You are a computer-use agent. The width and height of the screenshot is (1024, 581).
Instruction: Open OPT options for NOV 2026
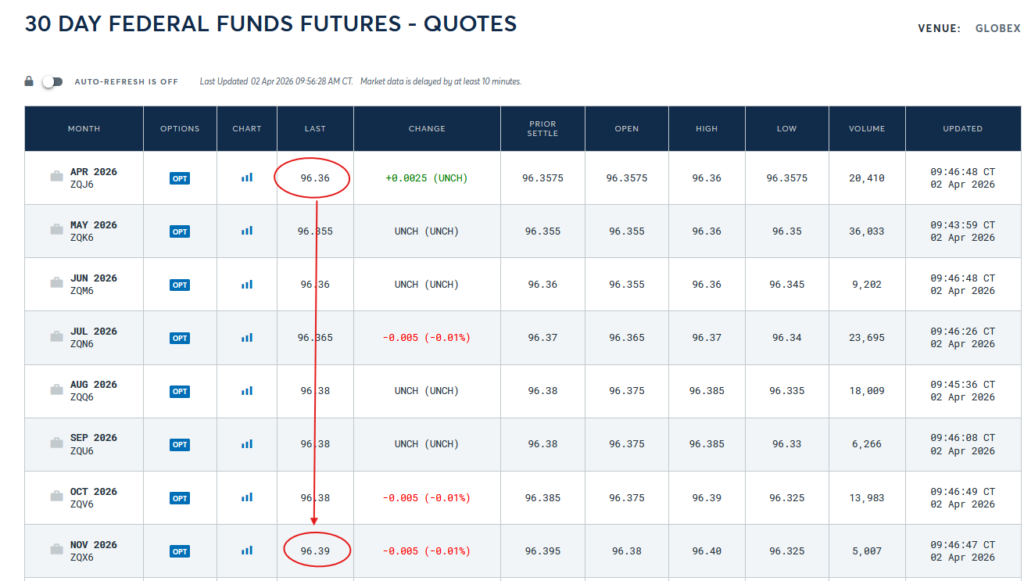point(179,550)
